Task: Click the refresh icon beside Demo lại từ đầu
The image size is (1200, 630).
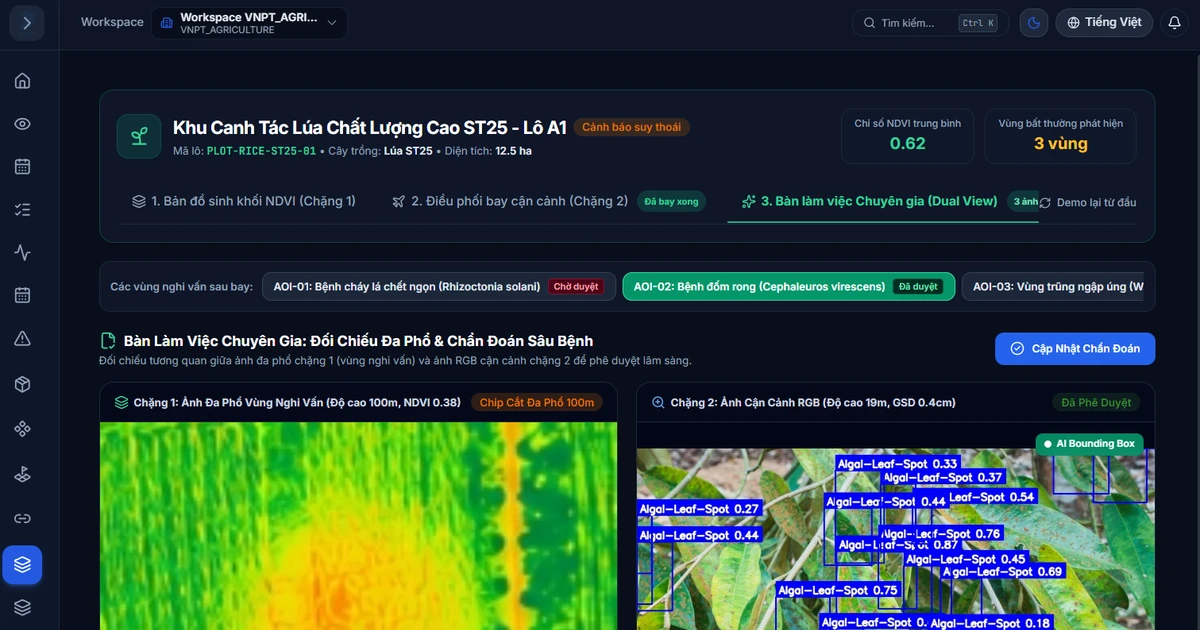Action: pyautogui.click(x=1045, y=202)
